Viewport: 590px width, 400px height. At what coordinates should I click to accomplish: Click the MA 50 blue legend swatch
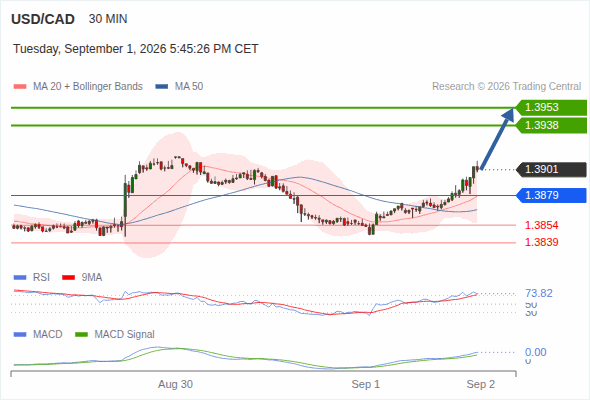tap(162, 87)
